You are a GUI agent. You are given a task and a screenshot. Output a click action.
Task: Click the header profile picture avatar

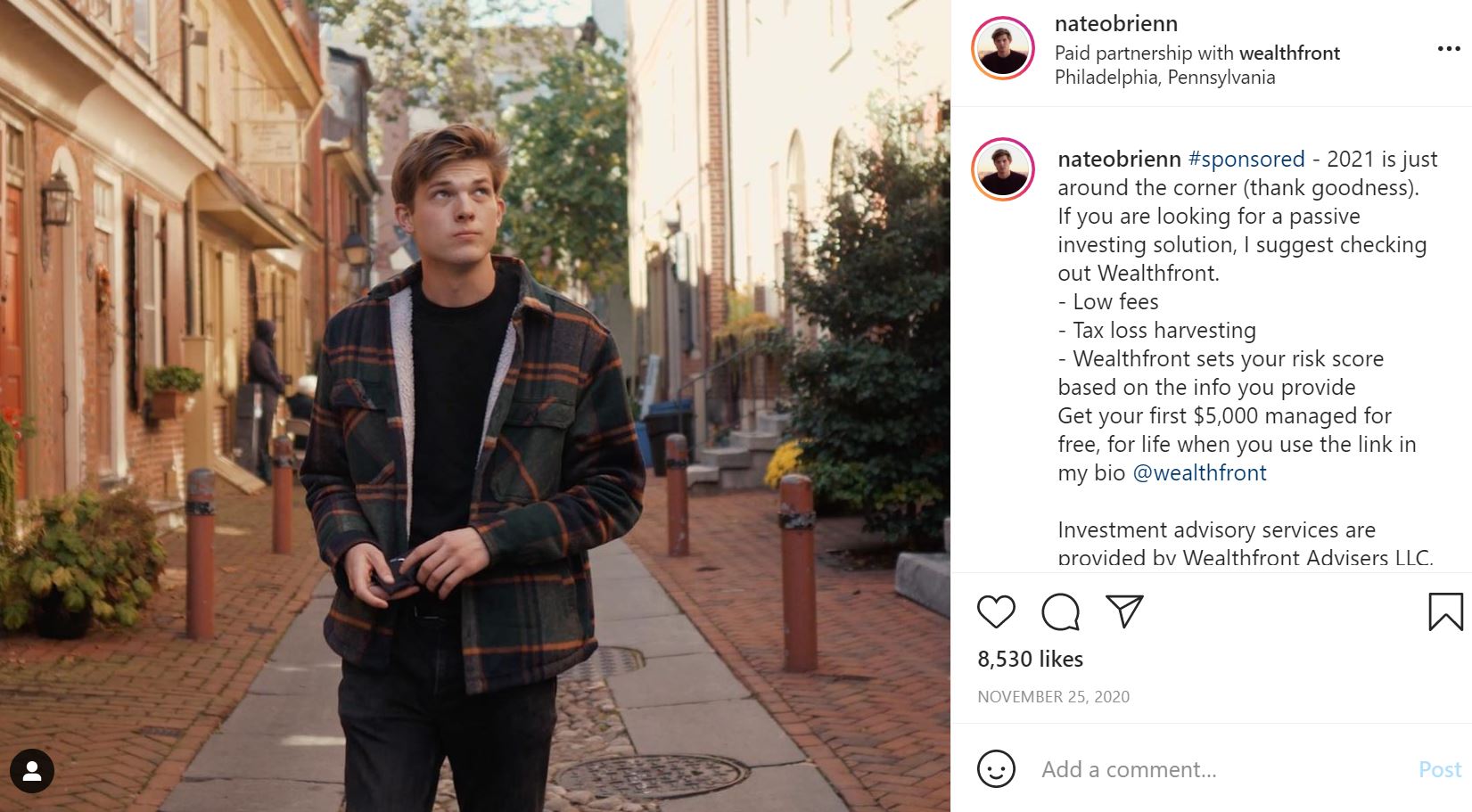[x=1003, y=48]
